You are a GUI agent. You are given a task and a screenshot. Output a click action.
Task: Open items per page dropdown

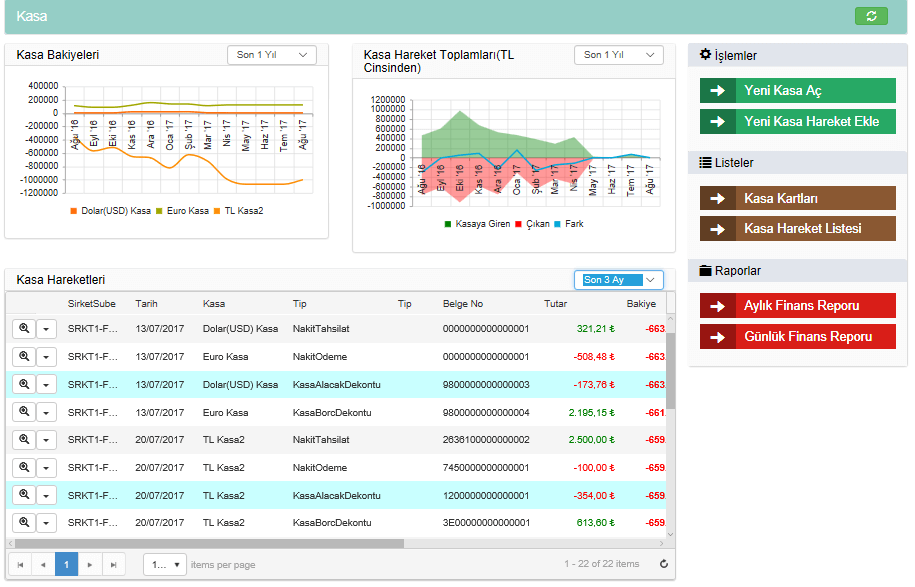click(165, 564)
